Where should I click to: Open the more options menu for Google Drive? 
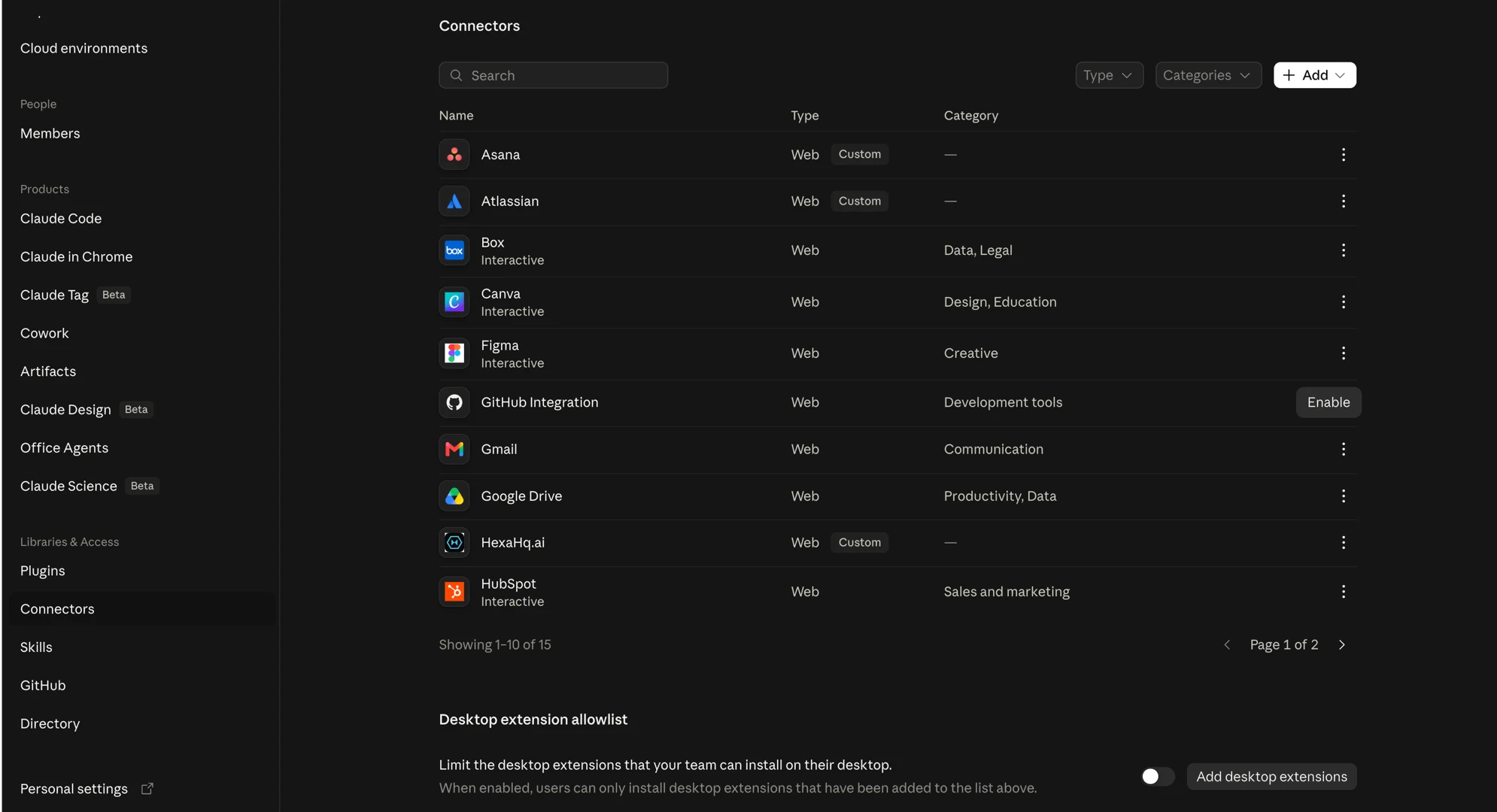tap(1343, 496)
